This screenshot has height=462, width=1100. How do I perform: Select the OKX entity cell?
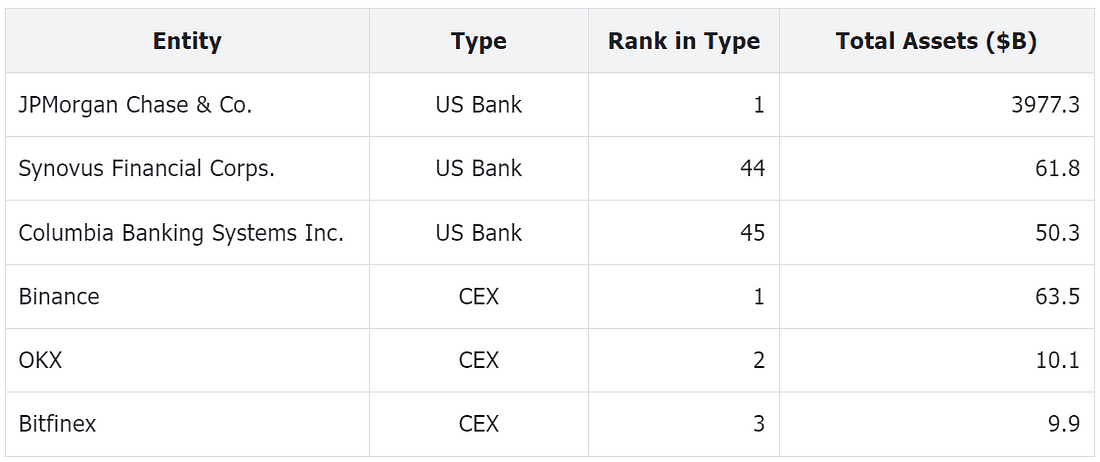187,360
